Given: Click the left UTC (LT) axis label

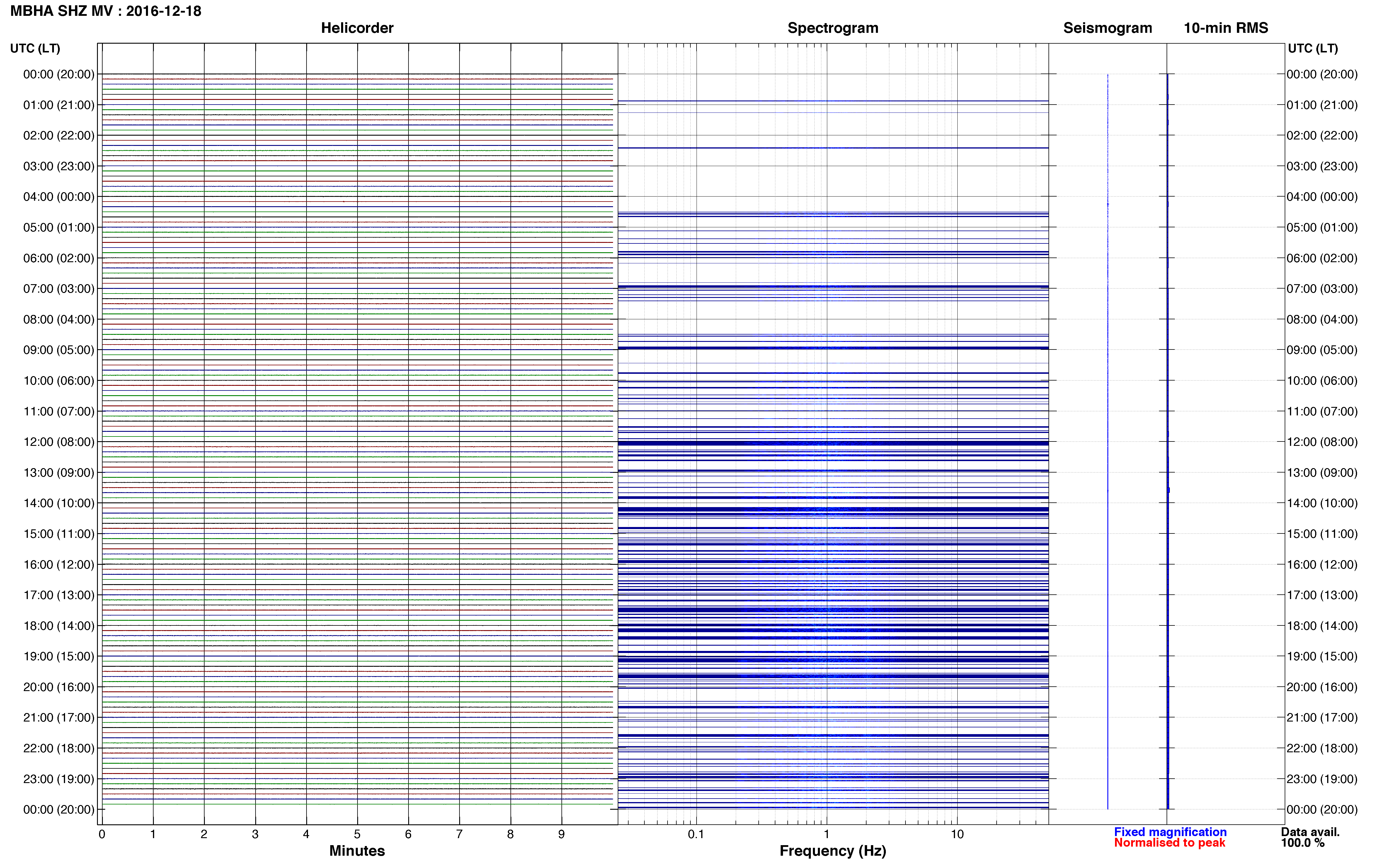Looking at the screenshot, I should [35, 48].
